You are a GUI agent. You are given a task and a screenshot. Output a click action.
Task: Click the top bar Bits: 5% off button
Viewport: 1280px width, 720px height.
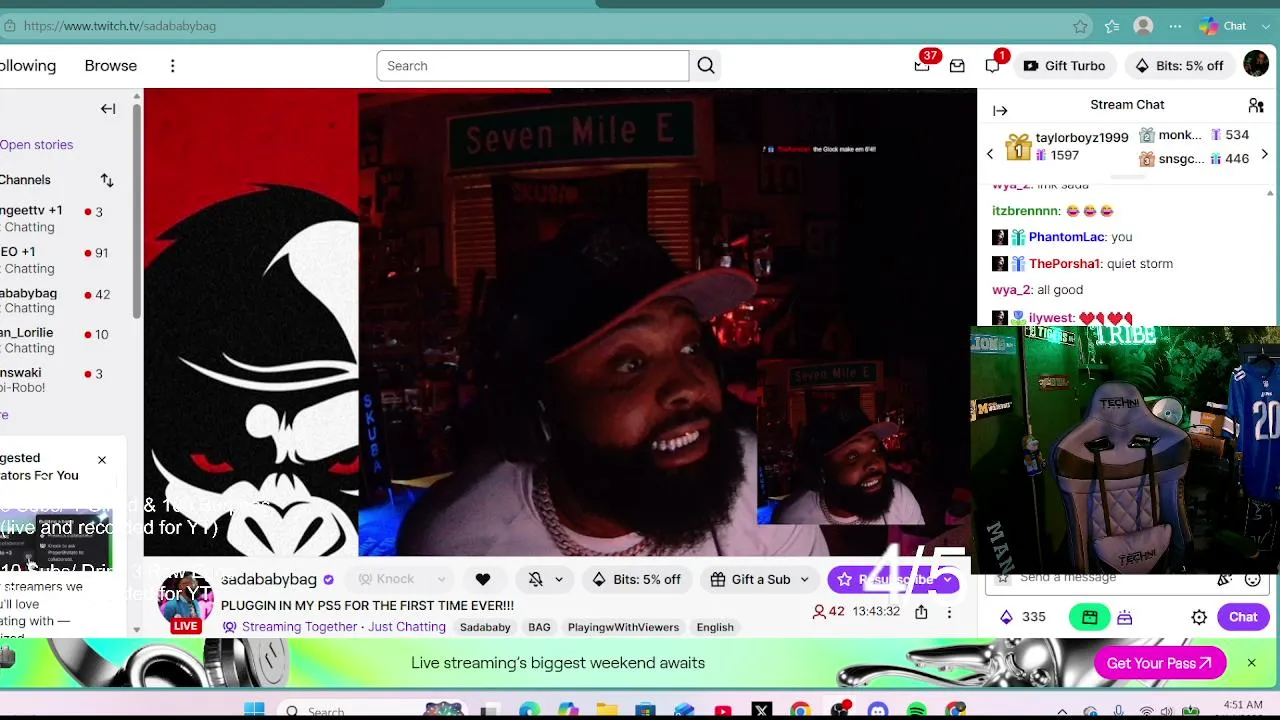point(1180,66)
